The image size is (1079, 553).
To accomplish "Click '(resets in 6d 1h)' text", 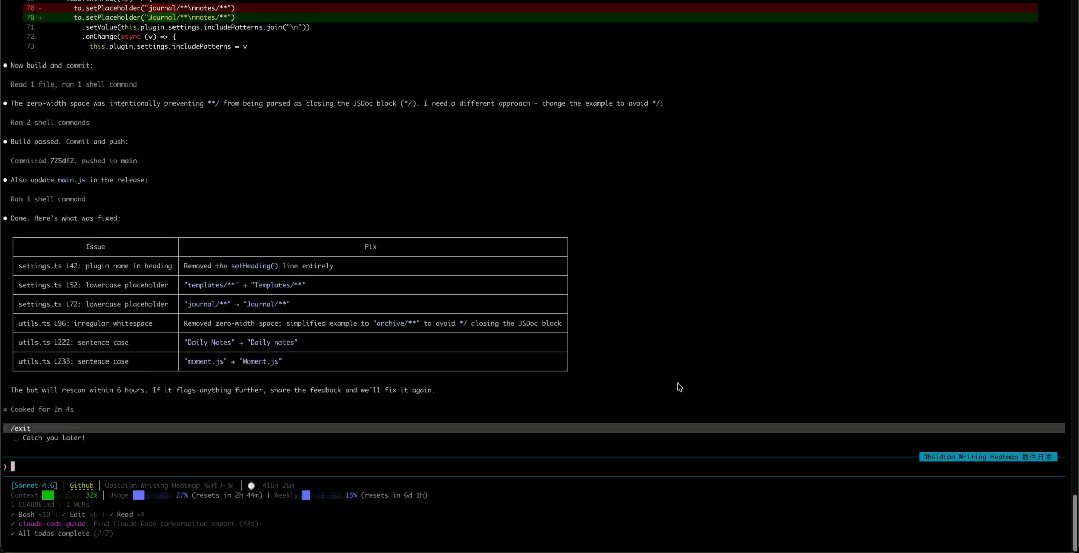I will pos(394,495).
